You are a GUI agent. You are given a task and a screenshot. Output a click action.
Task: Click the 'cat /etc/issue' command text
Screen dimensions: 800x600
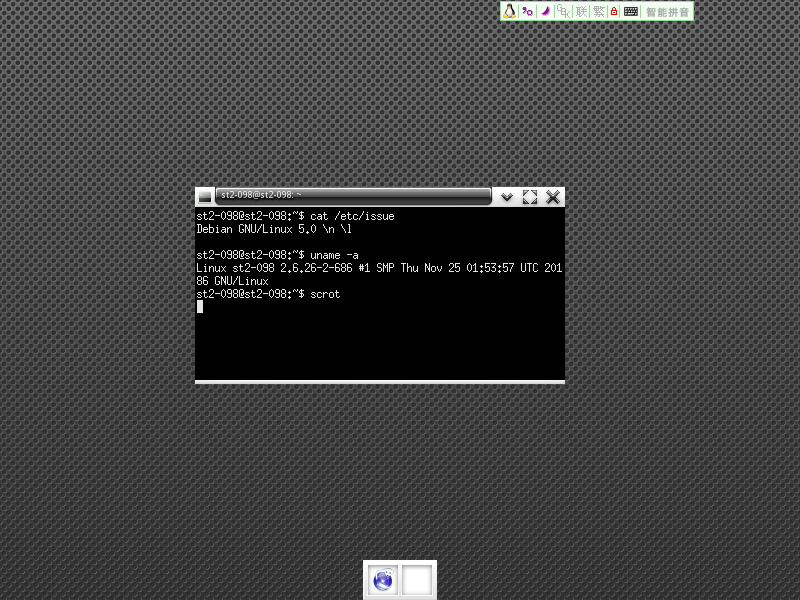coord(352,216)
